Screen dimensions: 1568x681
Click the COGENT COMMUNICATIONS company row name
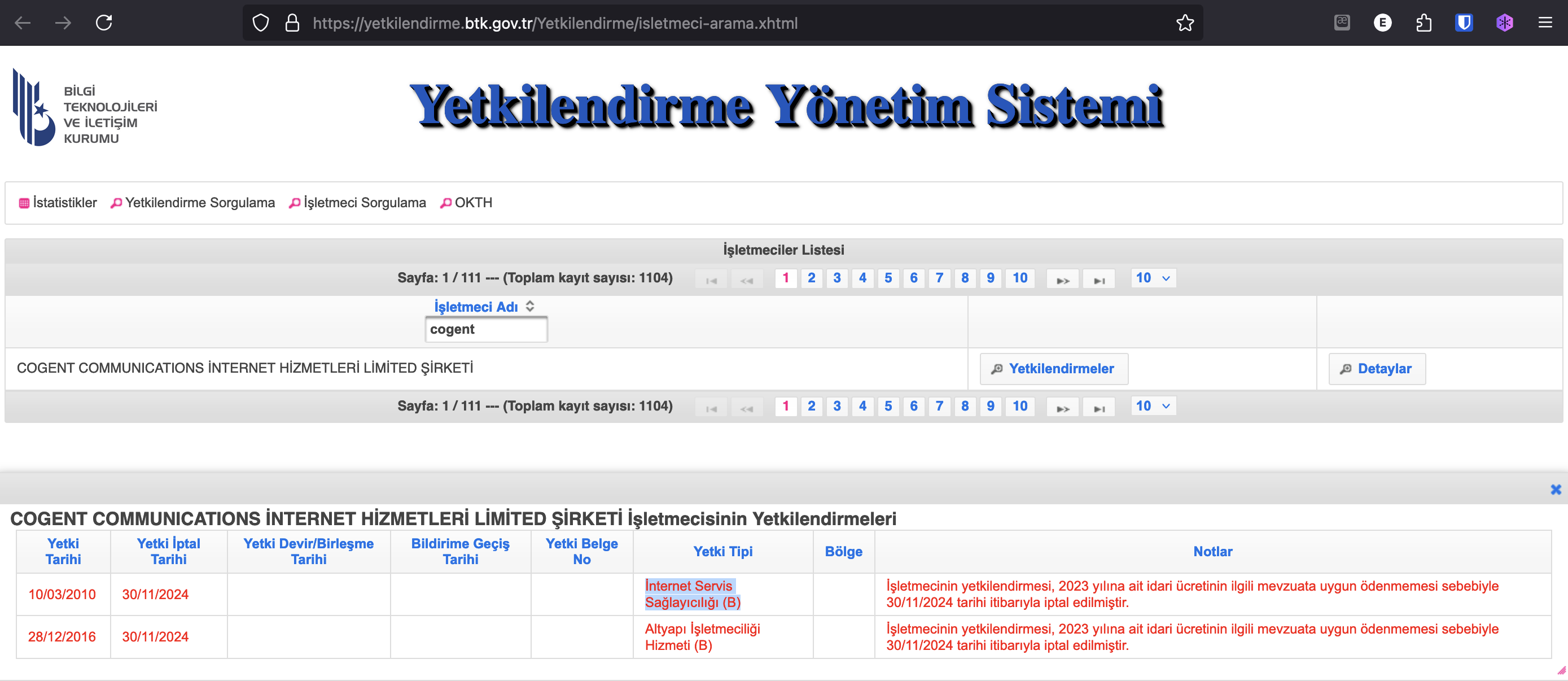[x=245, y=368]
